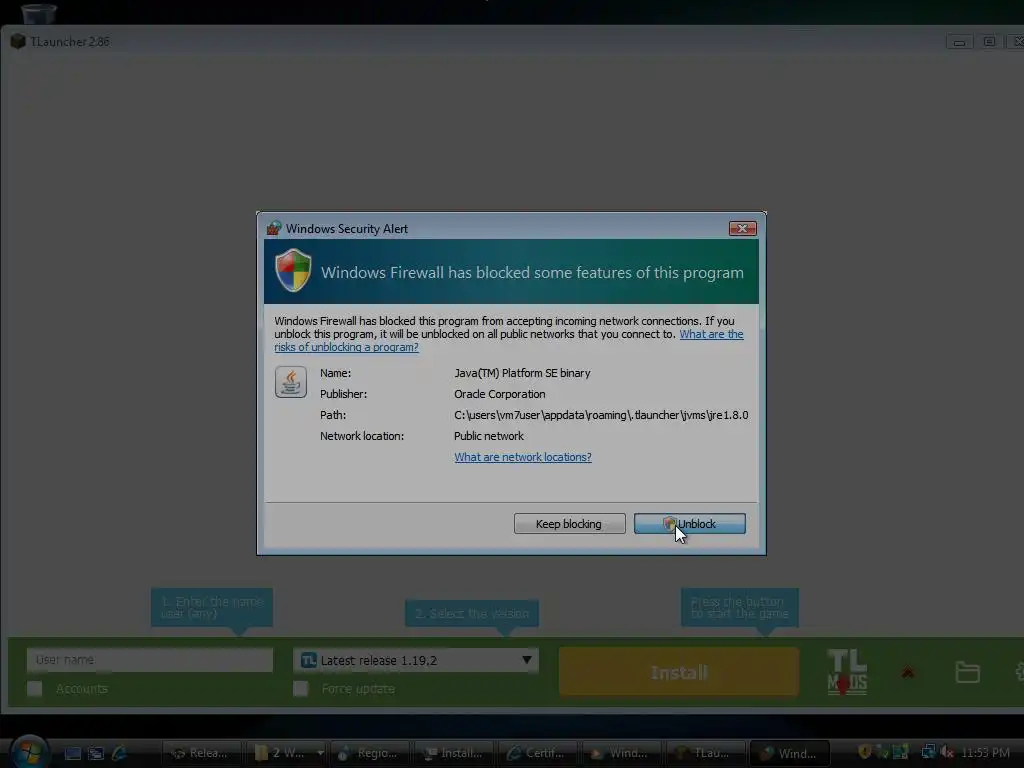Click the muted volume tray icon
The width and height of the screenshot is (1024, 768).
click(x=947, y=752)
